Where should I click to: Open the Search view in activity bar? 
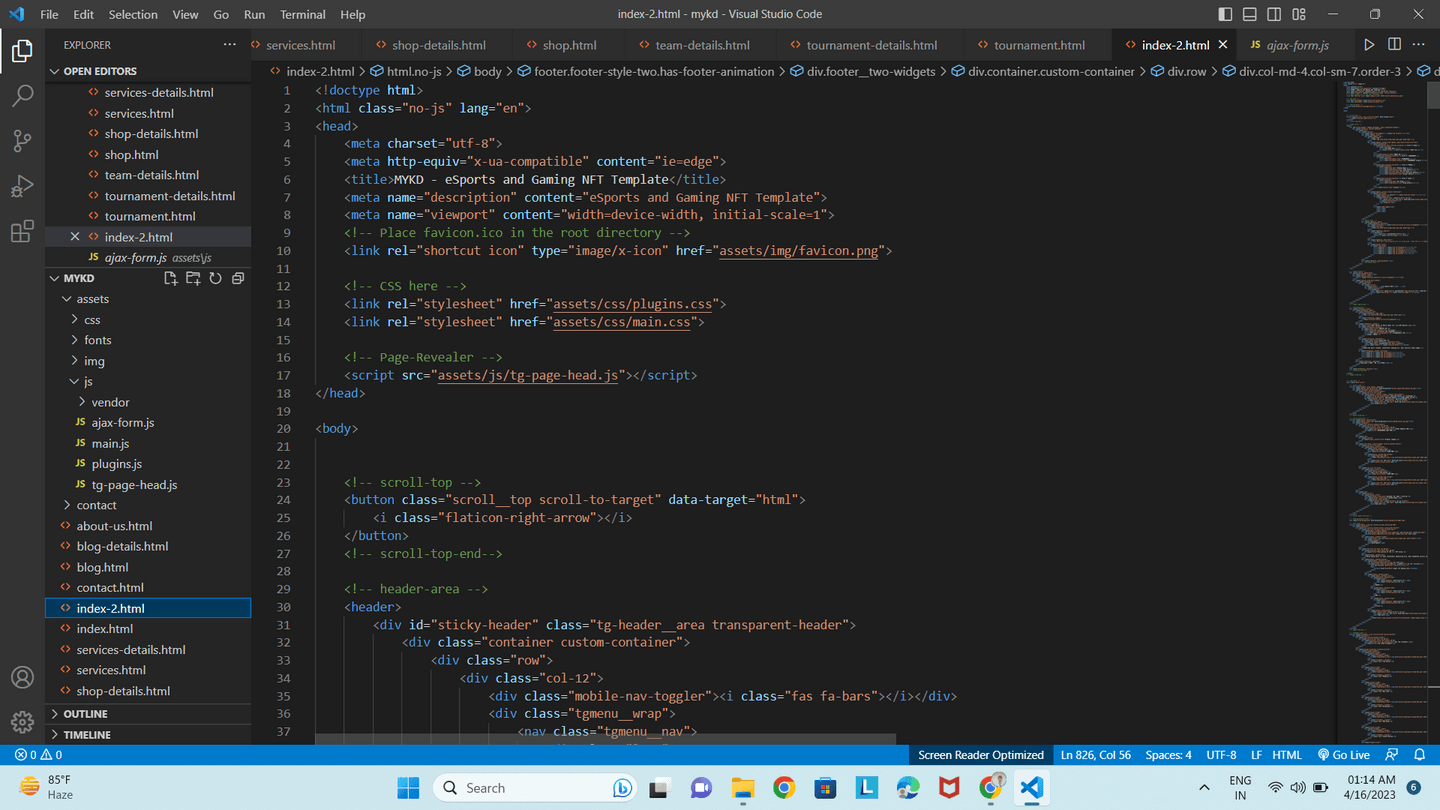[x=22, y=95]
